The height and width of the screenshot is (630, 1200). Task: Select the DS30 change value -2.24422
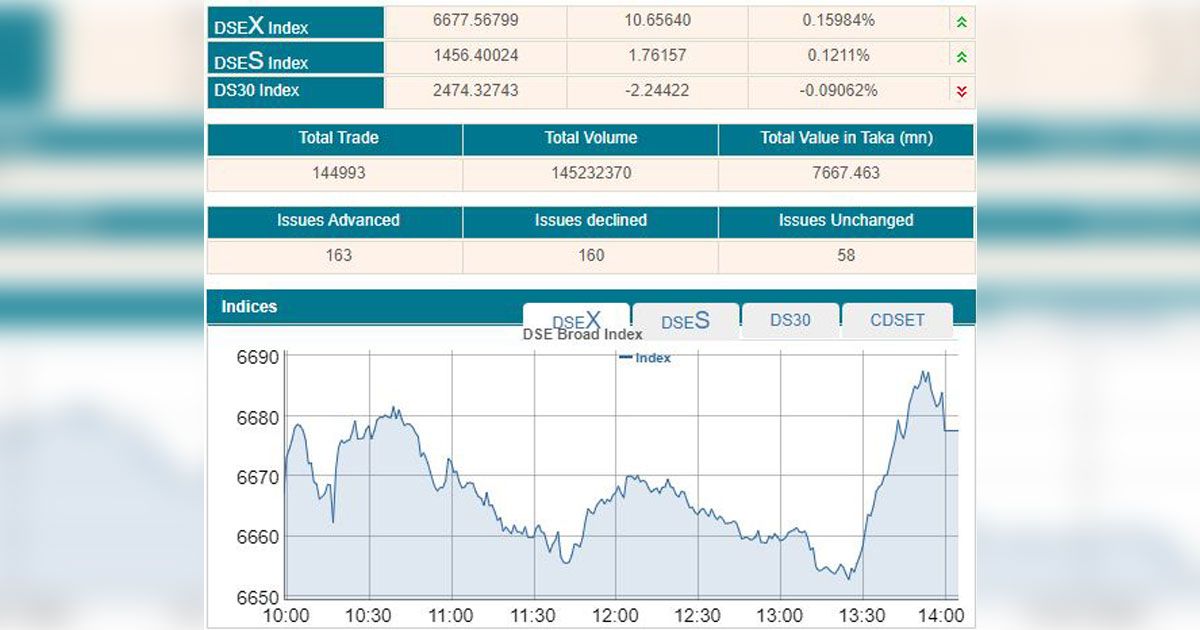(657, 90)
